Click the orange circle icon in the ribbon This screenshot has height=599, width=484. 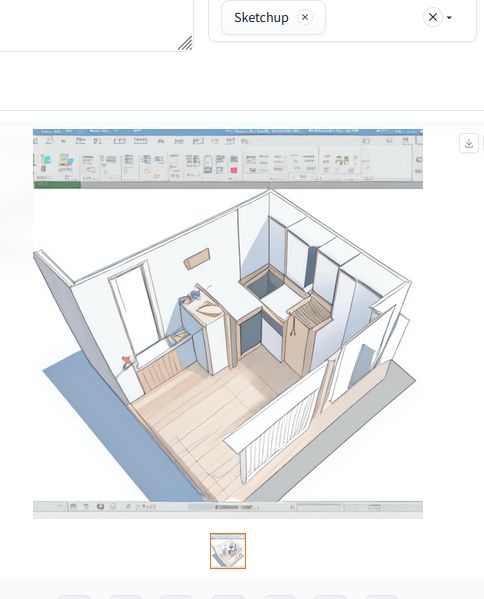click(x=147, y=171)
